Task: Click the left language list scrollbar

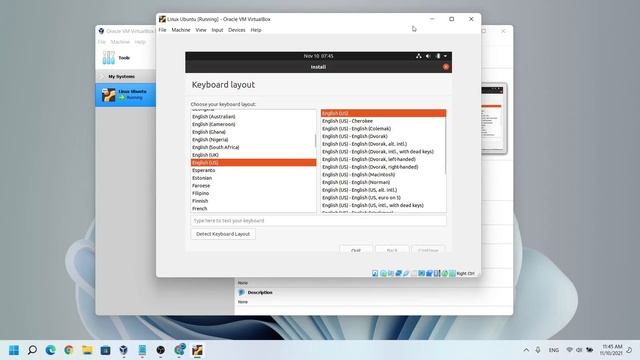Action: point(315,141)
